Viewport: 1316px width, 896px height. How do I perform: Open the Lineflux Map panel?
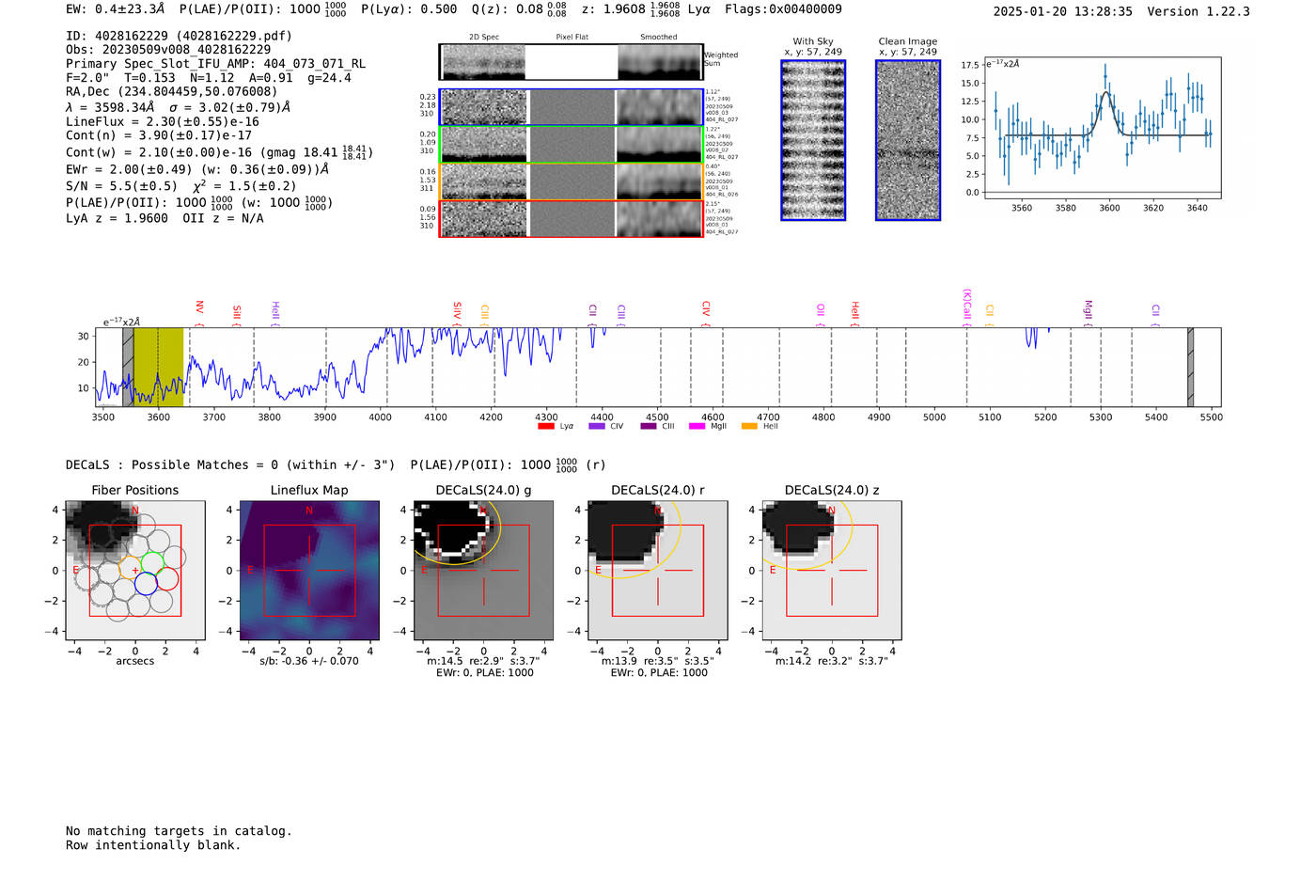(309, 570)
